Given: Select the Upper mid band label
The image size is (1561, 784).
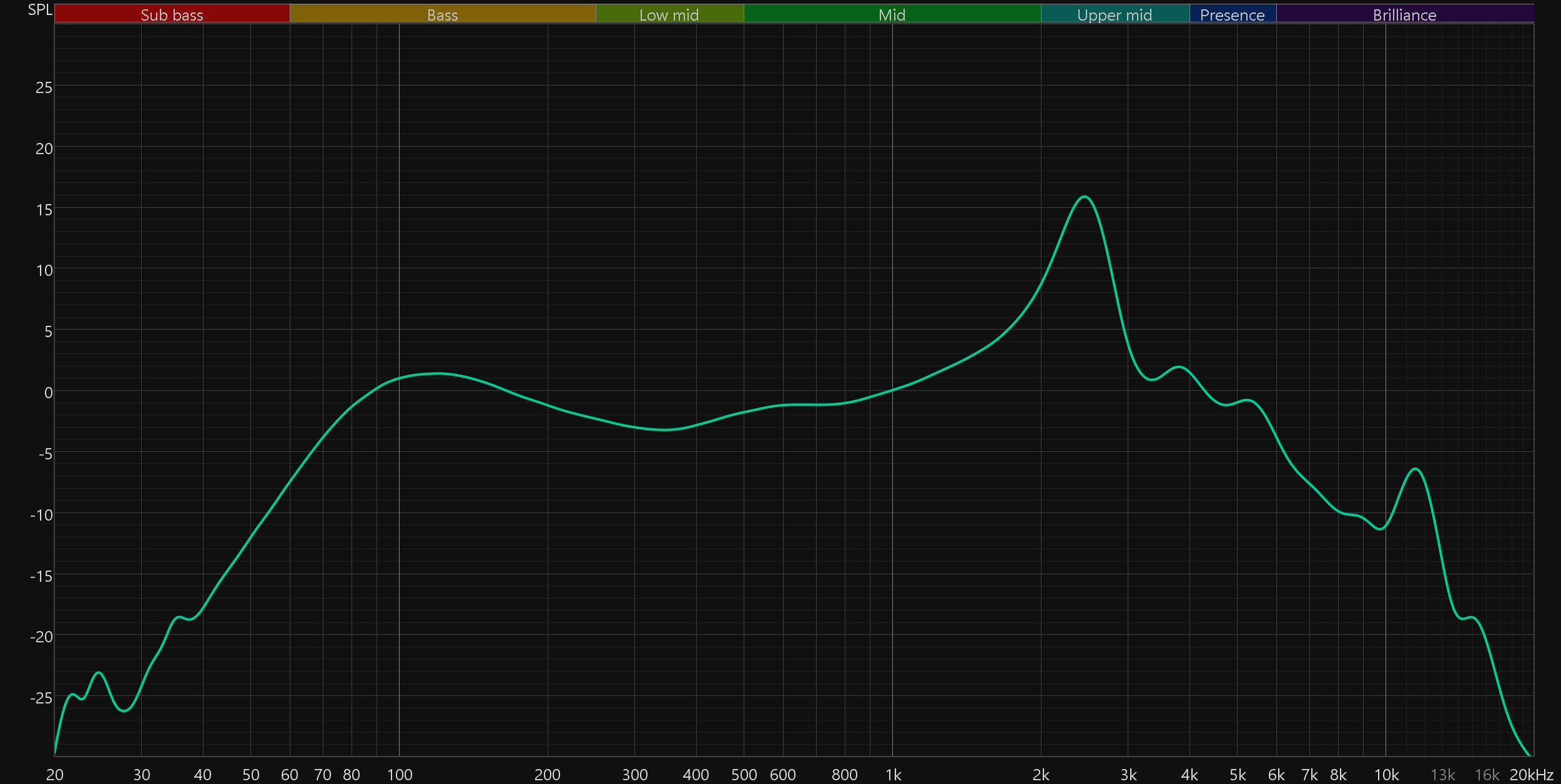Looking at the screenshot, I should tap(1115, 14).
